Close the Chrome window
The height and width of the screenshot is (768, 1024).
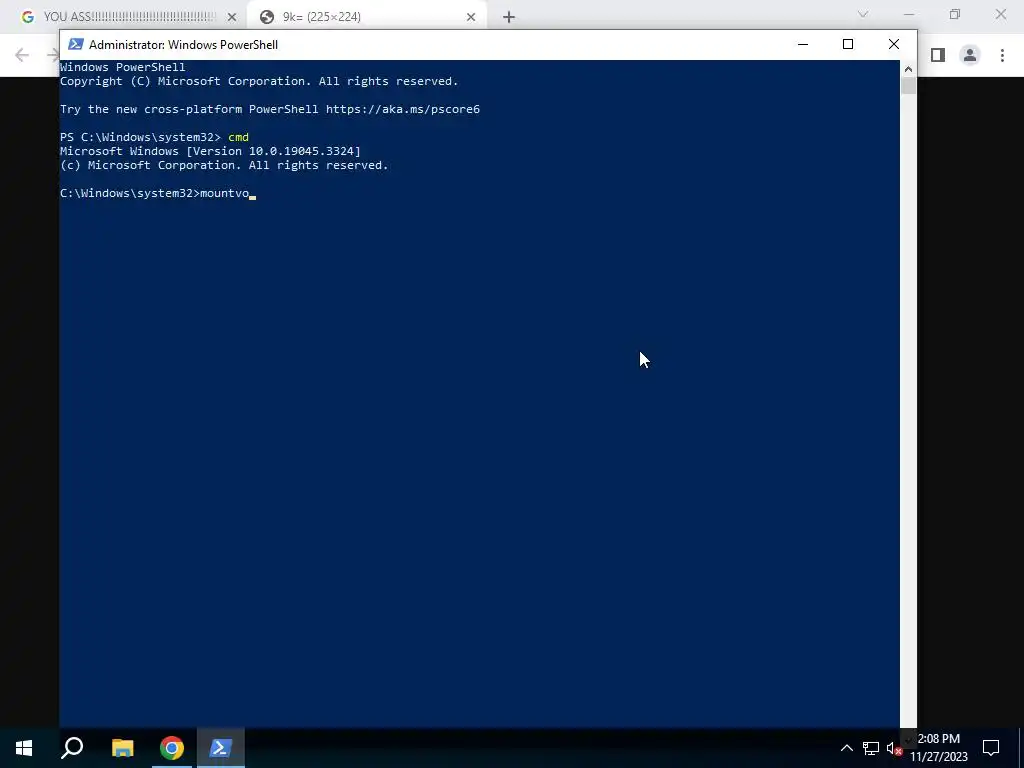pyautogui.click(x=1000, y=14)
